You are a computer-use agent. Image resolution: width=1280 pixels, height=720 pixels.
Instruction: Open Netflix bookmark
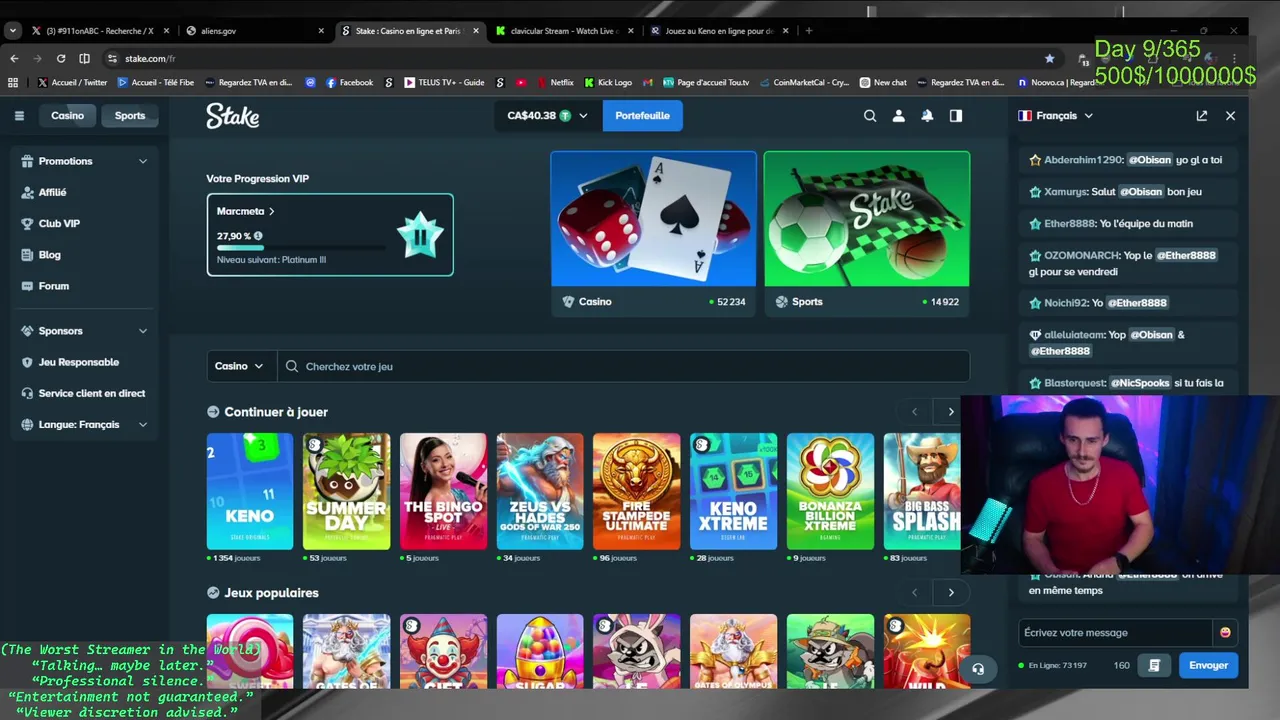tap(555, 82)
